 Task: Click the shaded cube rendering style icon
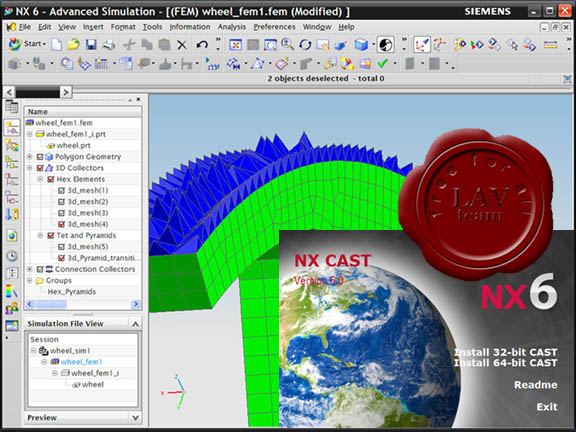(361, 45)
